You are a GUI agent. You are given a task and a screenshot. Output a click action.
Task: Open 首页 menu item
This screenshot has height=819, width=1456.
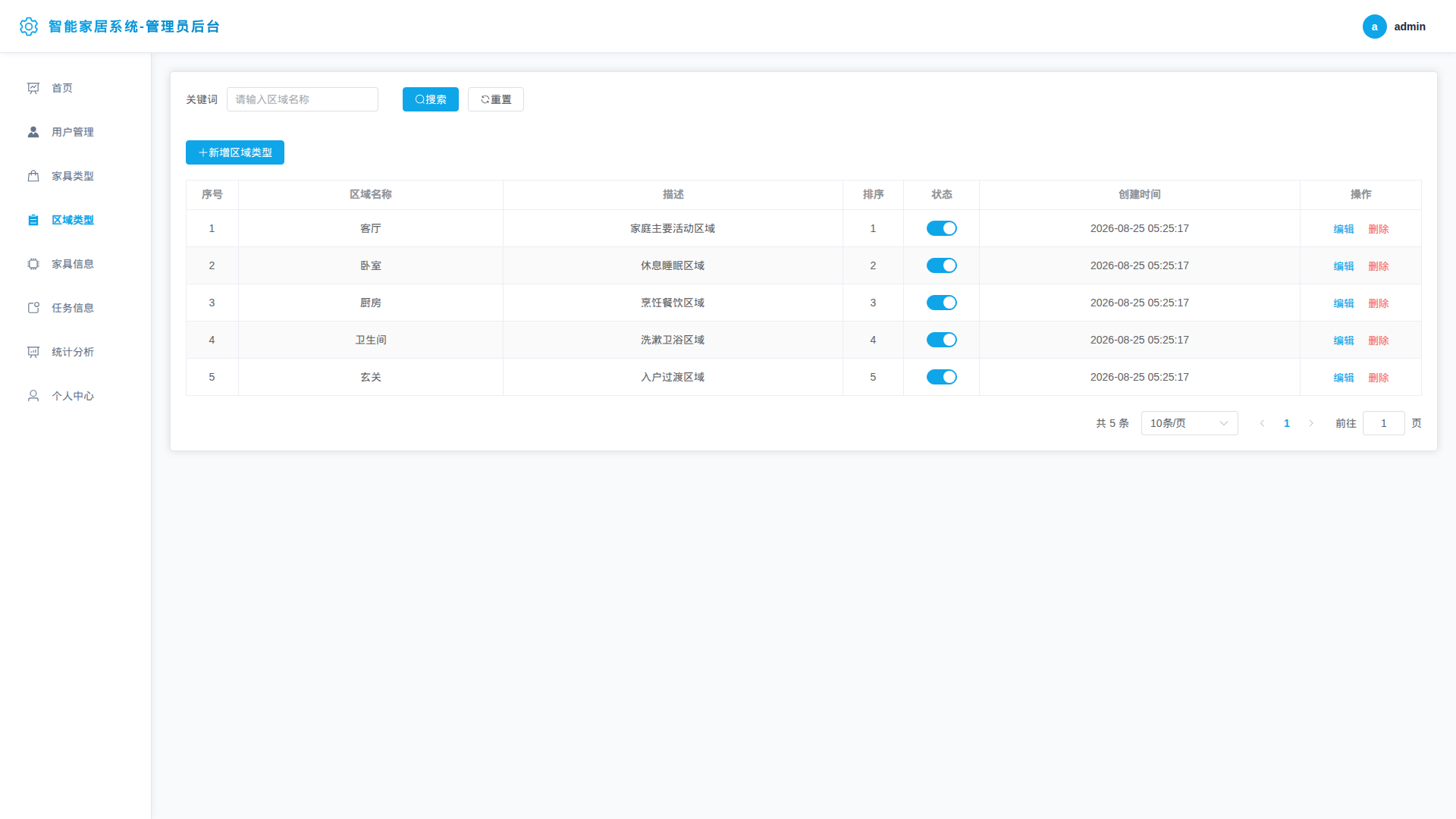(x=76, y=88)
